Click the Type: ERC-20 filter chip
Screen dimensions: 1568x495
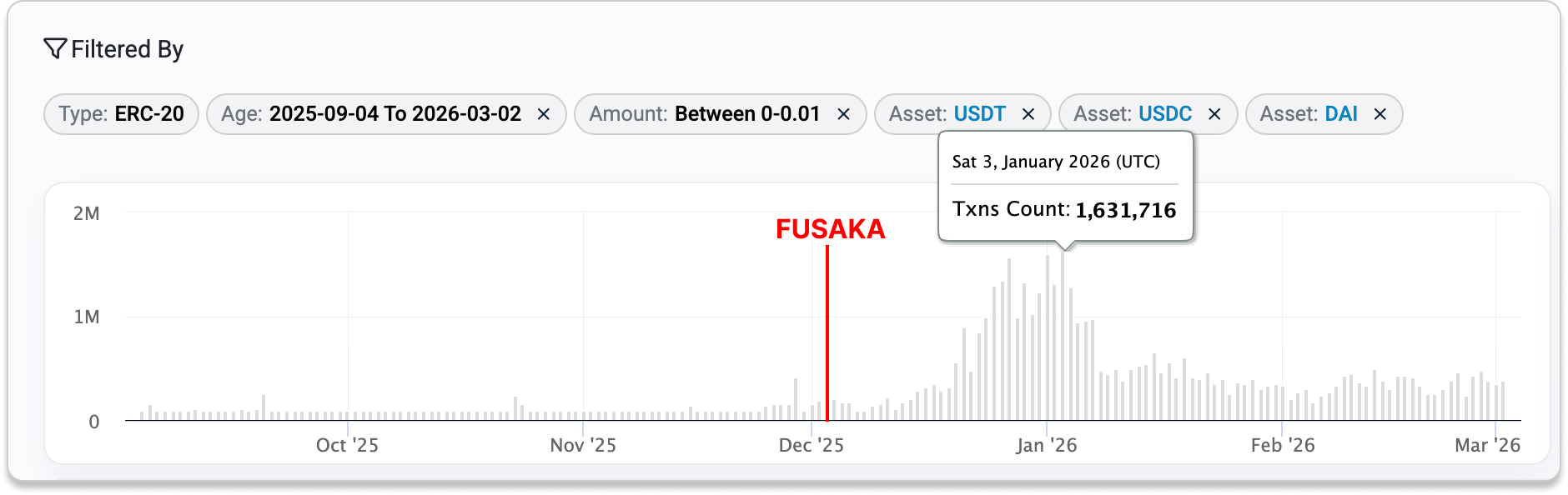pyautogui.click(x=121, y=114)
